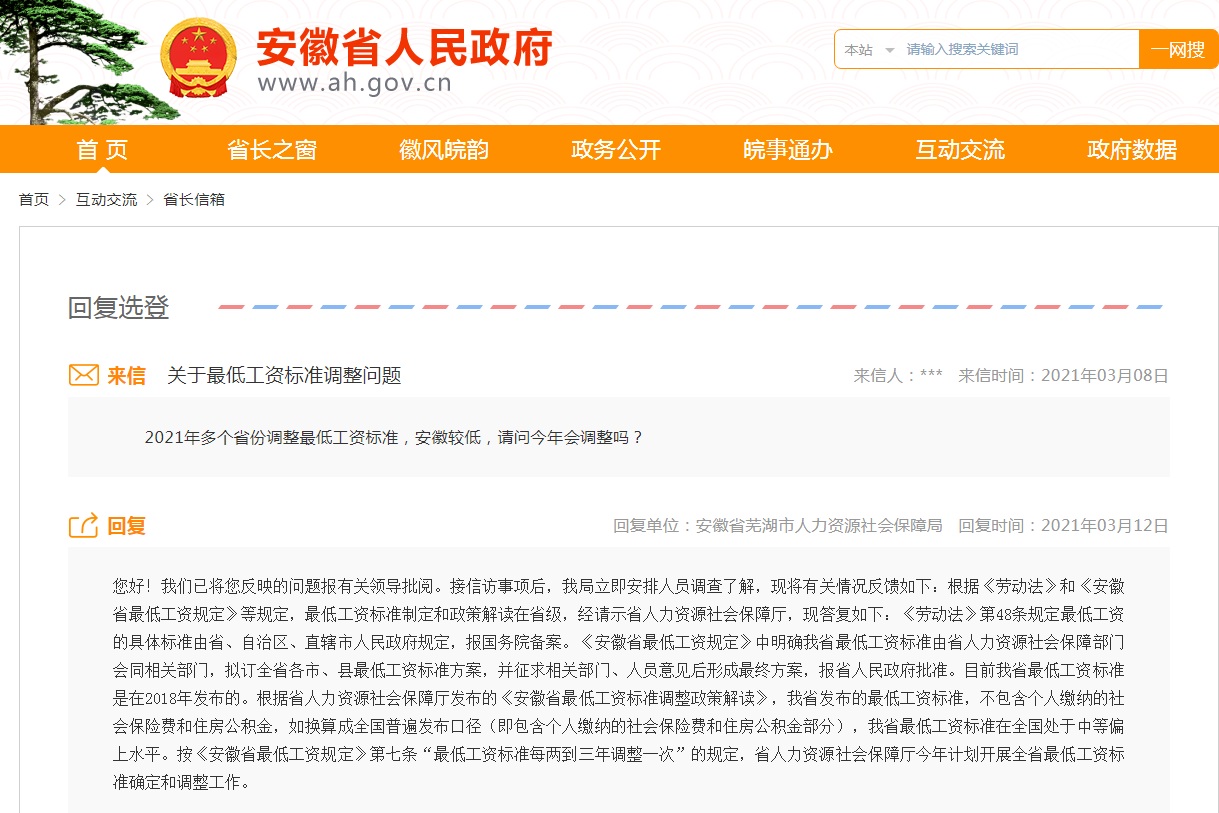The width and height of the screenshot is (1219, 813).
Task: Select the 皖事通办 menu item
Action: point(787,148)
